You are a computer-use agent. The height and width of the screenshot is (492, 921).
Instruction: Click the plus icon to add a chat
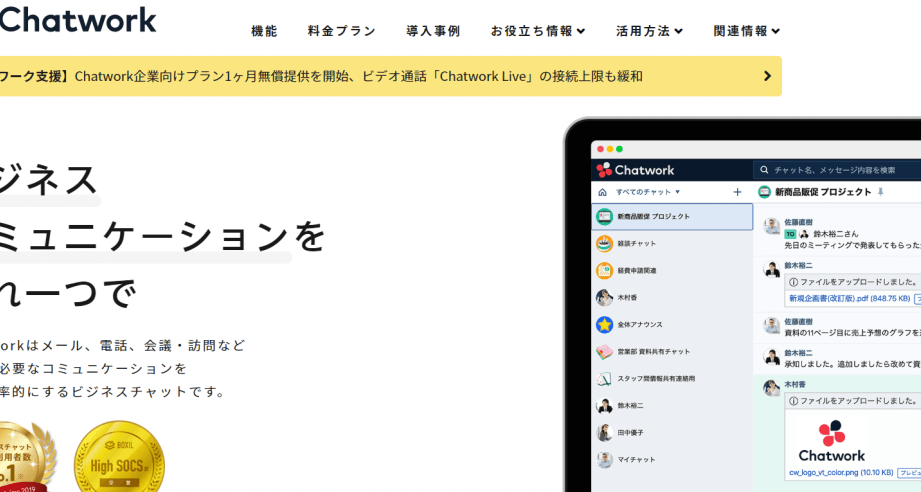pos(738,192)
